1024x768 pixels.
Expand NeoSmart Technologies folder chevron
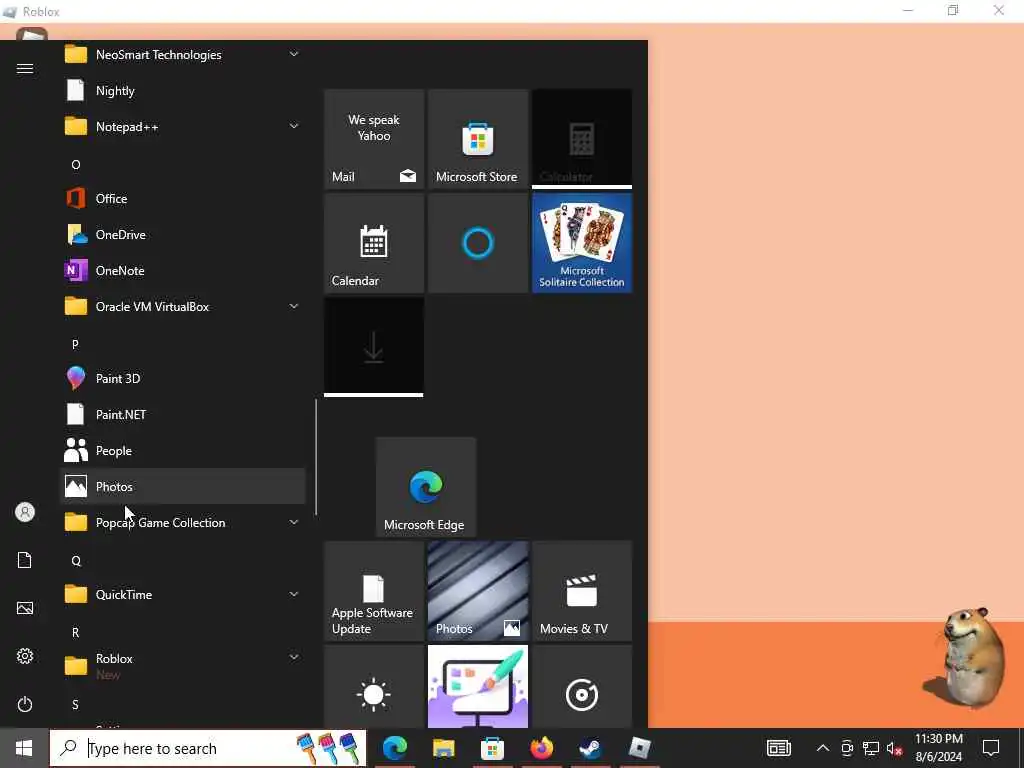tap(294, 54)
